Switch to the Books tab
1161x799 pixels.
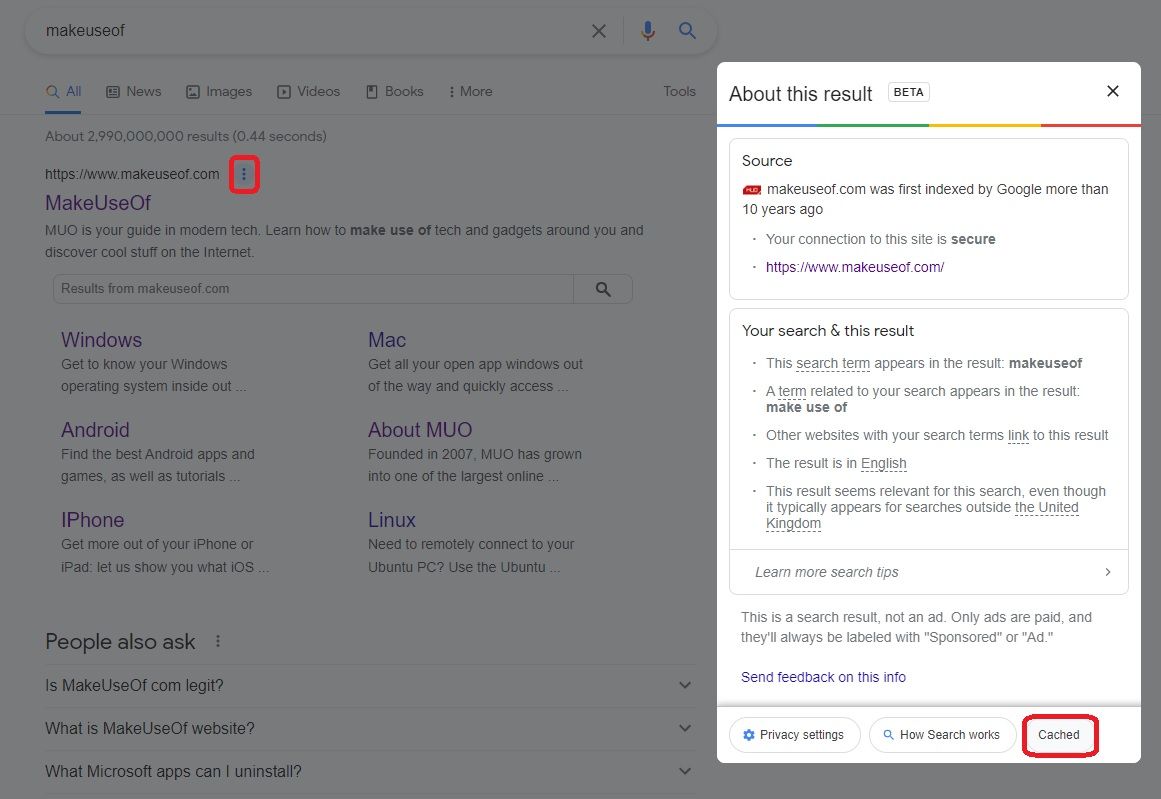(x=394, y=91)
